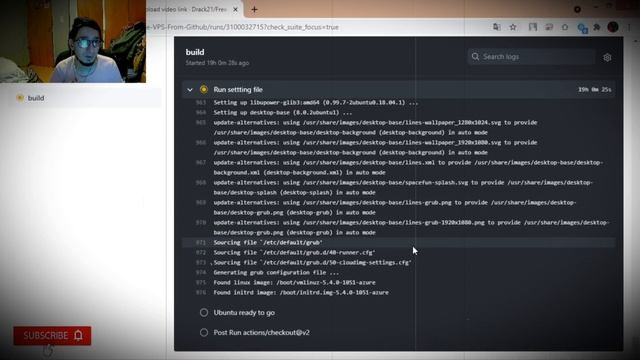
Task: Select log line Setting up desktop-base
Action: [282, 113]
